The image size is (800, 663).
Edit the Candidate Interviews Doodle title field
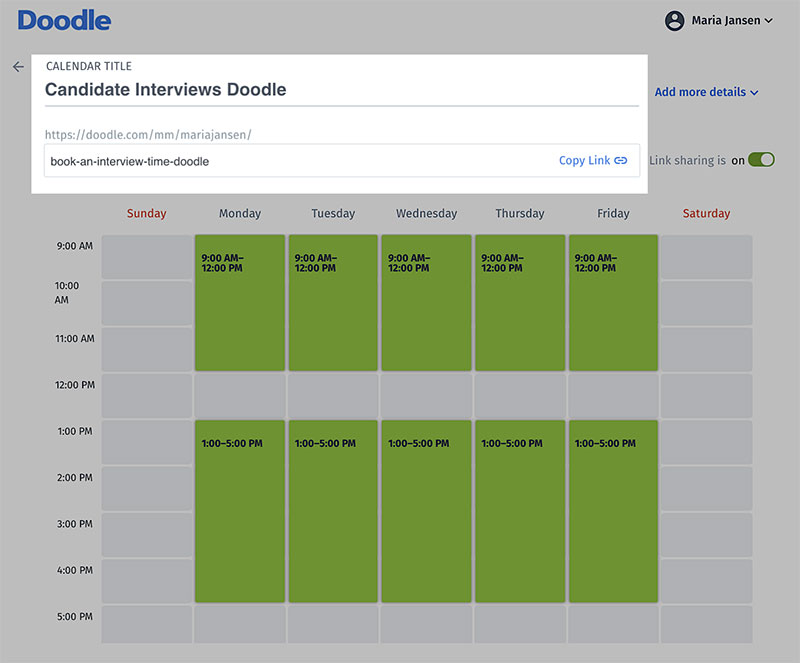pyautogui.click(x=342, y=90)
